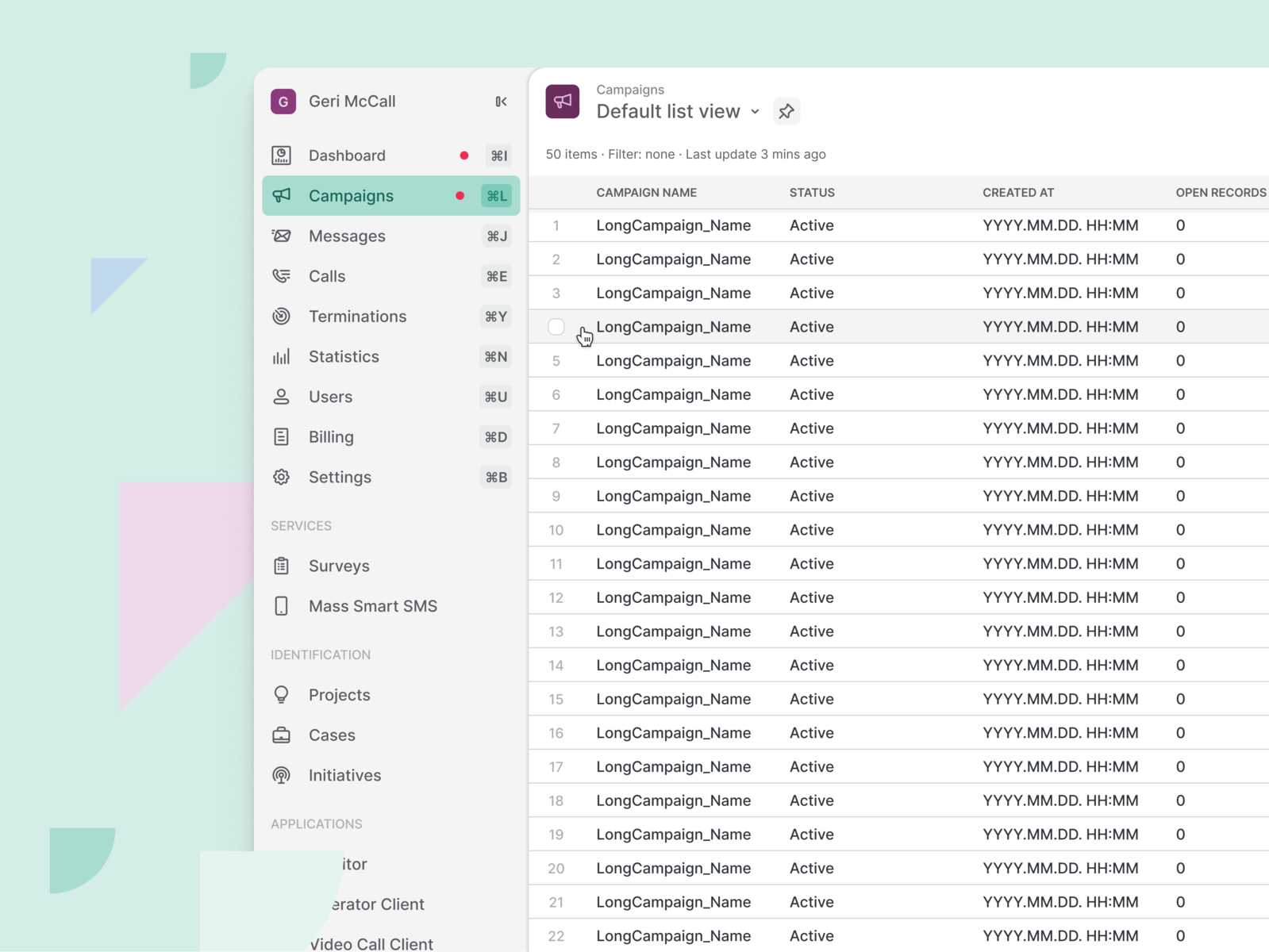Image resolution: width=1269 pixels, height=952 pixels.
Task: Click LongCampaign_Name in row 22
Action: point(674,936)
